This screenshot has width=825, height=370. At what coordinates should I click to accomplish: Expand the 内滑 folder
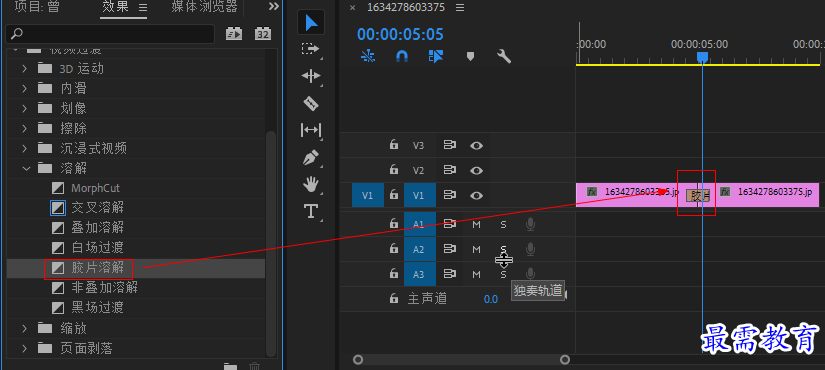click(x=24, y=88)
